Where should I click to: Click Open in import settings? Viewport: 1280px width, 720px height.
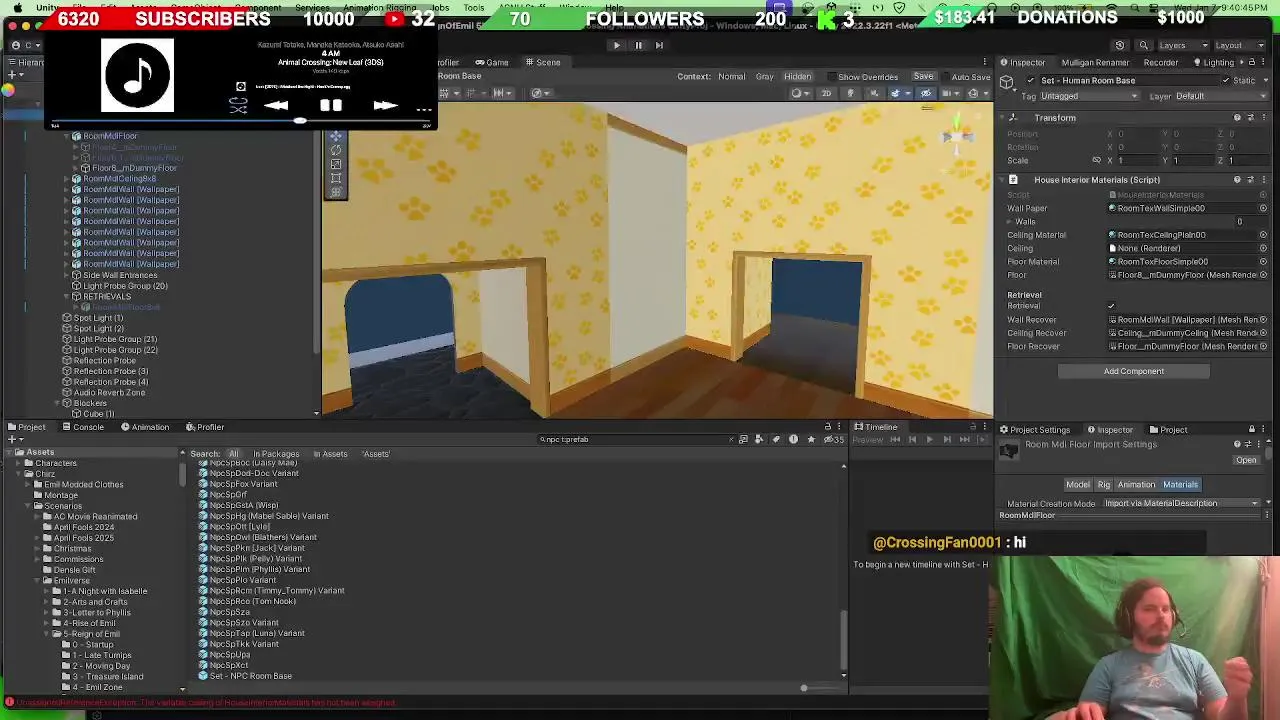[1246, 461]
